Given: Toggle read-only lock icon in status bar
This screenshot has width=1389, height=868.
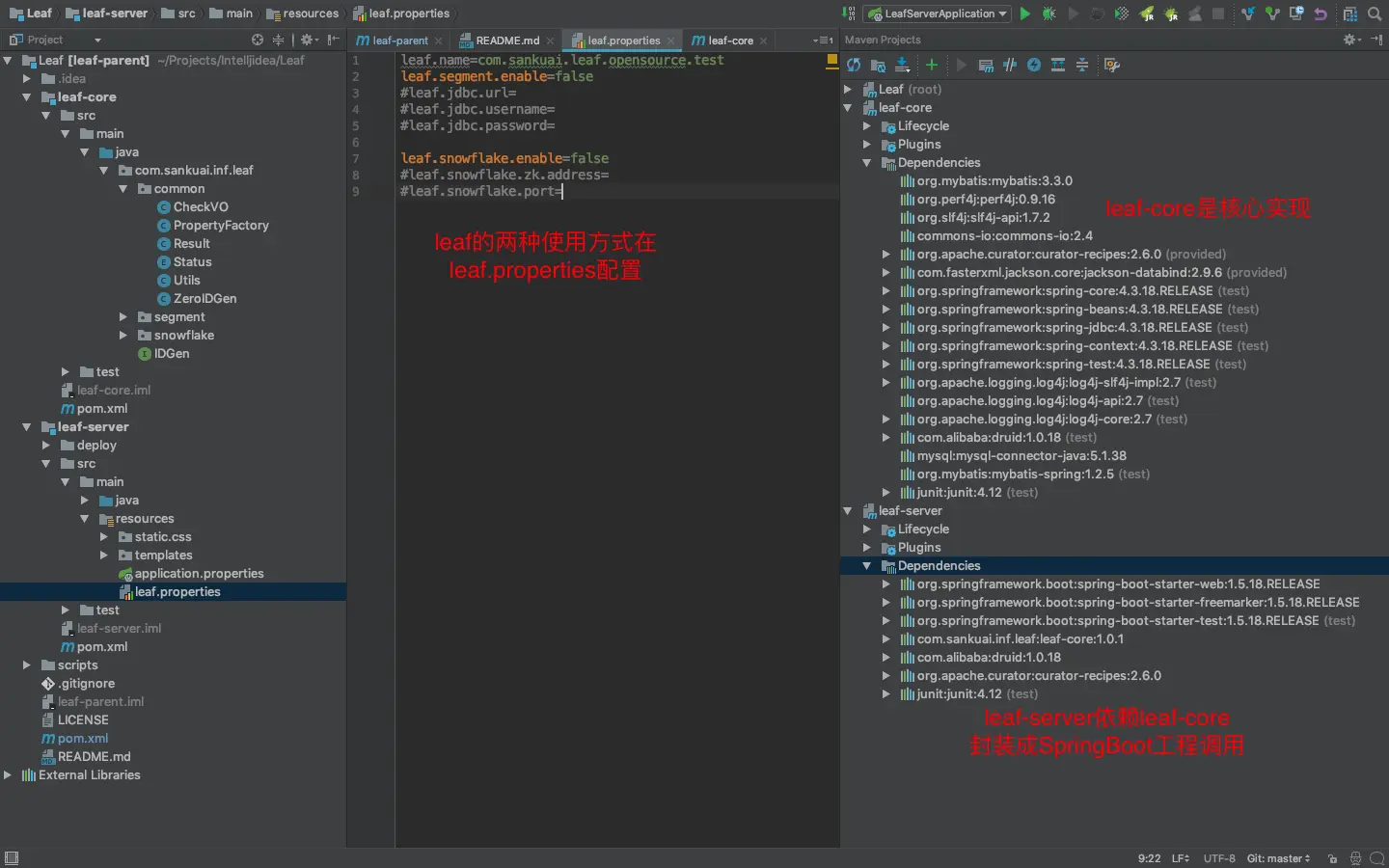Looking at the screenshot, I should pos(1332,858).
